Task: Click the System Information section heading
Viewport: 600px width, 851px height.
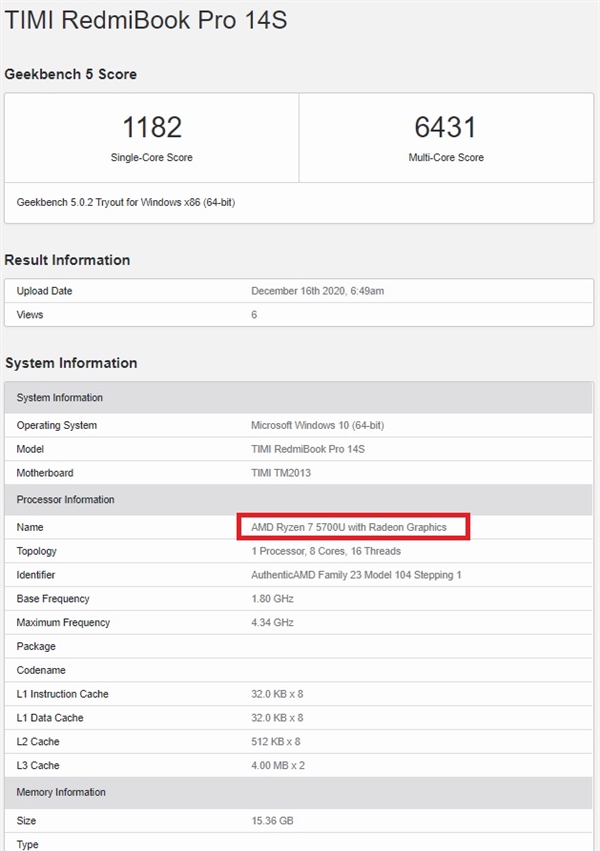Action: click(x=71, y=363)
